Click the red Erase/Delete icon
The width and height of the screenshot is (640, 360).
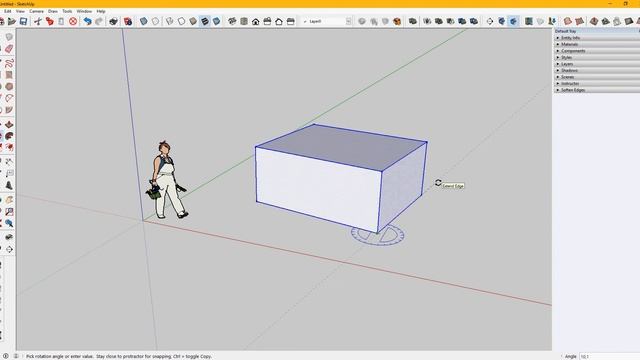(73, 21)
